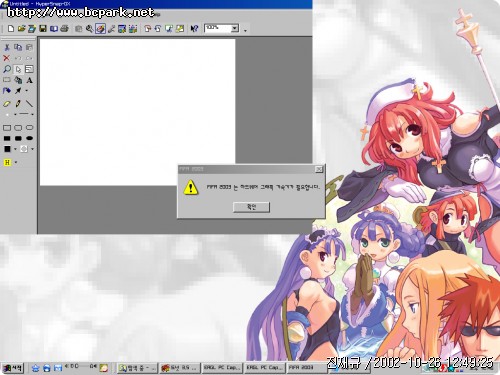The width and height of the screenshot is (500, 375).
Task: Select the Cut scissors tool
Action: click(7, 47)
